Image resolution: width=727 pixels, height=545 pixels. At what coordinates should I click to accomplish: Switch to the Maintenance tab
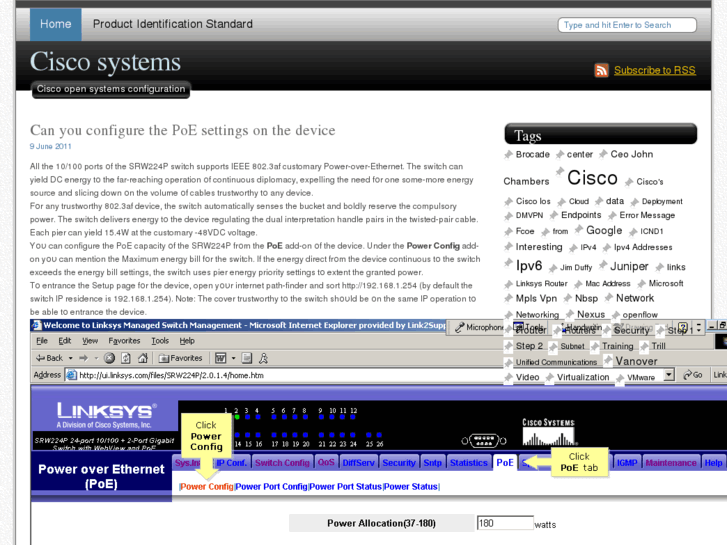[671, 462]
